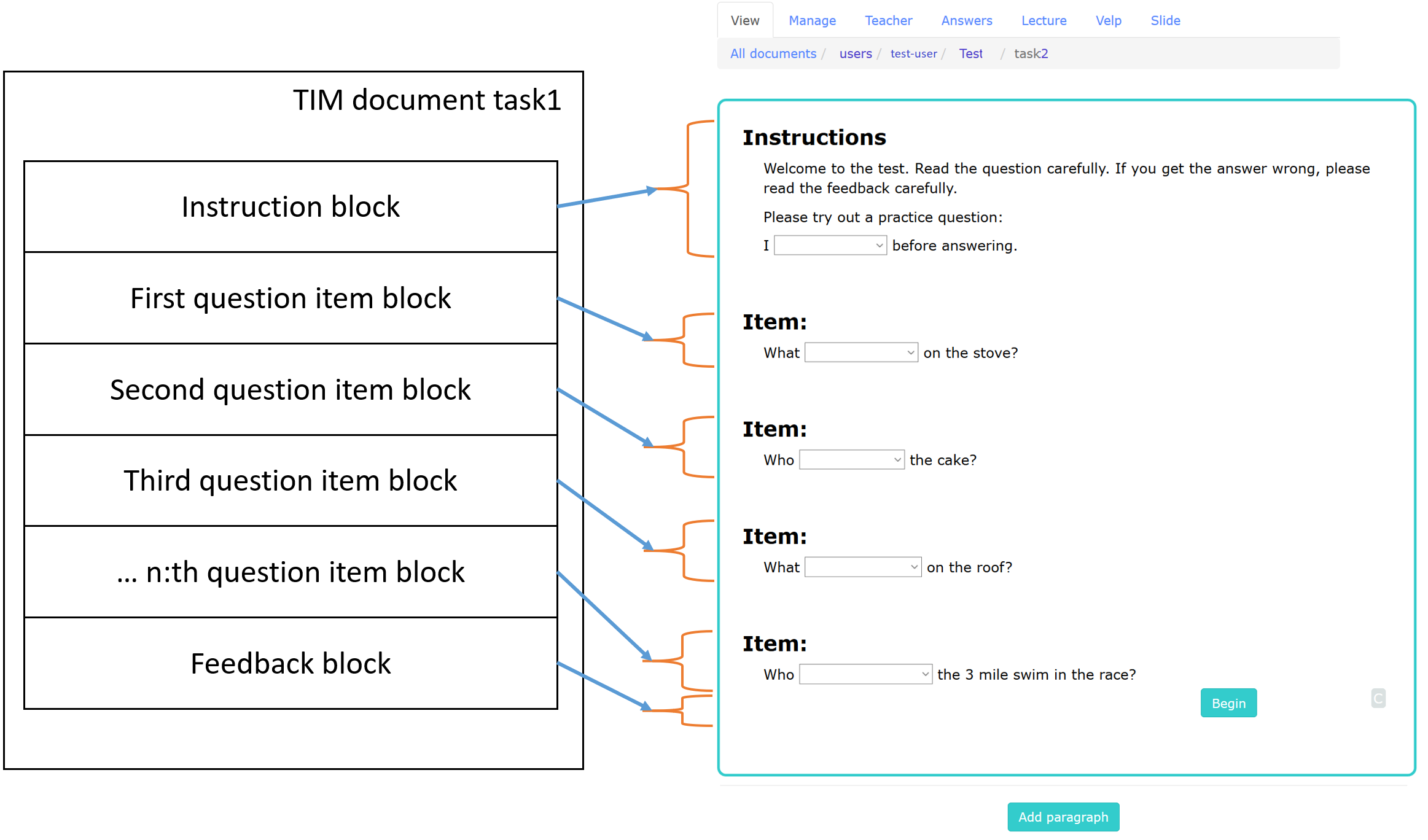Click the 'First question item block' box

[x=291, y=298]
